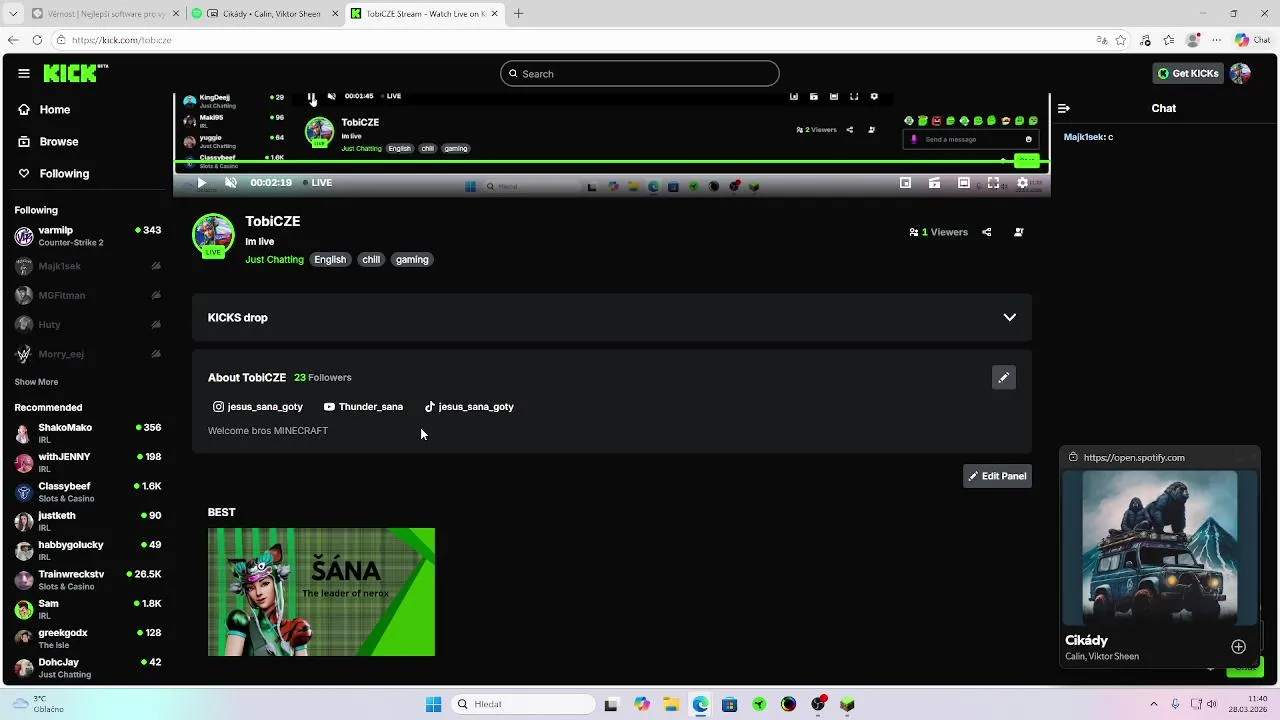1280x720 pixels.
Task: Open the stream player settings gear
Action: [x=1022, y=183]
